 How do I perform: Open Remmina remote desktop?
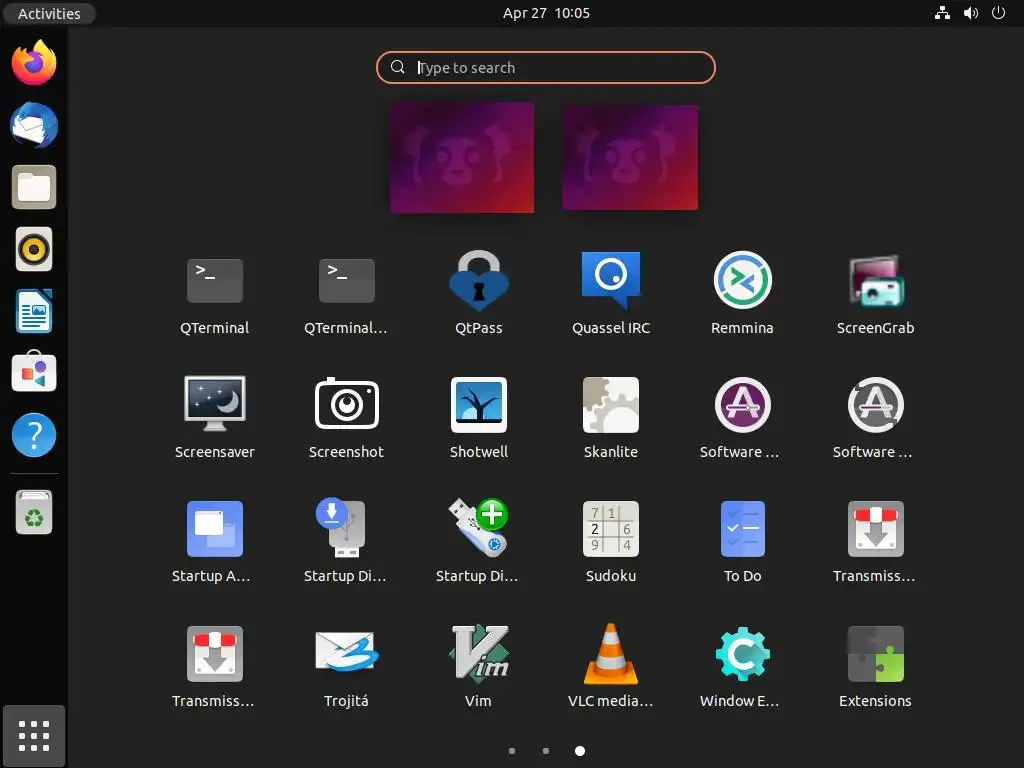(x=743, y=281)
